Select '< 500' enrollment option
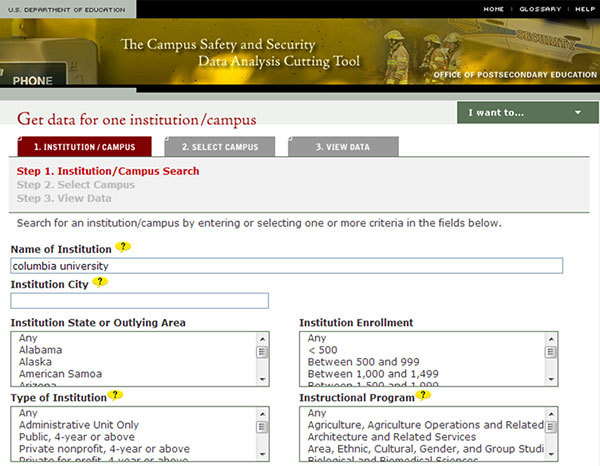 coord(324,350)
